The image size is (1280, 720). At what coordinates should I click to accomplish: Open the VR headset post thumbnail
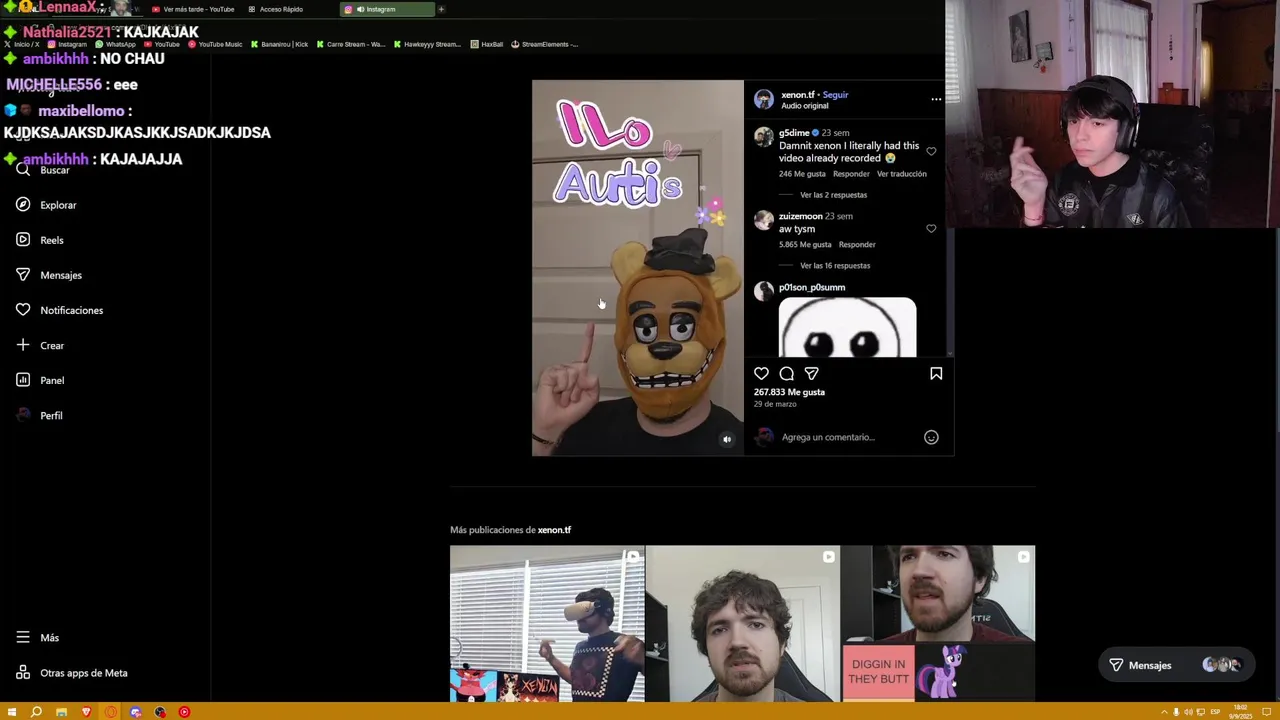547,624
